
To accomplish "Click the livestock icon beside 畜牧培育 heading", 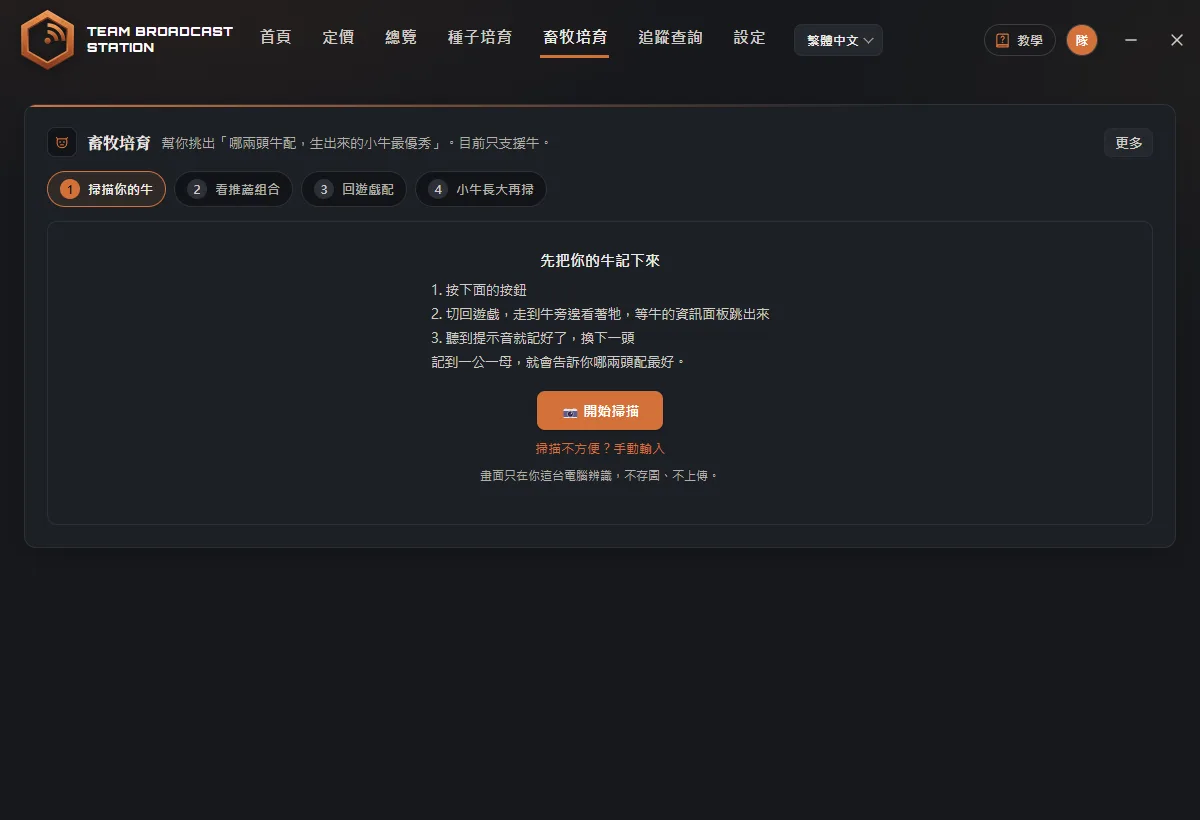I will click(62, 142).
